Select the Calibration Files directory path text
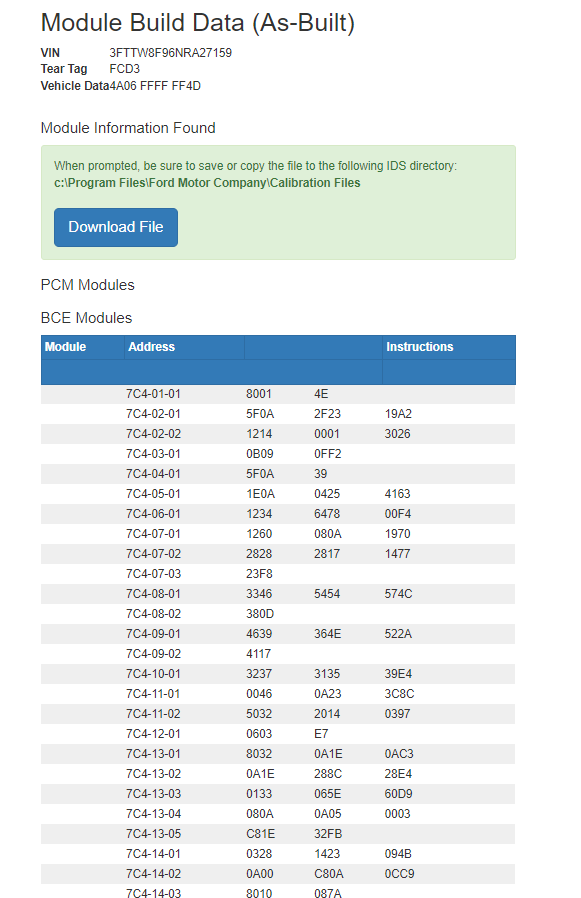Image resolution: width=581 pixels, height=898 pixels. coord(207,183)
